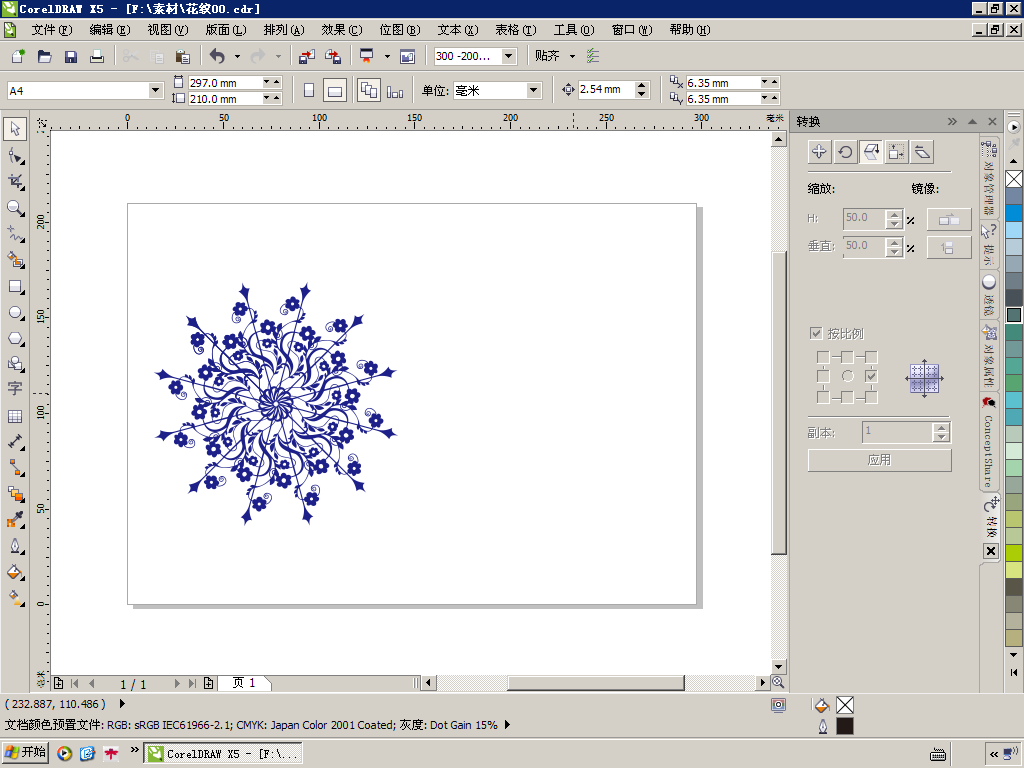Switch to Rotate transform tab

coord(845,152)
